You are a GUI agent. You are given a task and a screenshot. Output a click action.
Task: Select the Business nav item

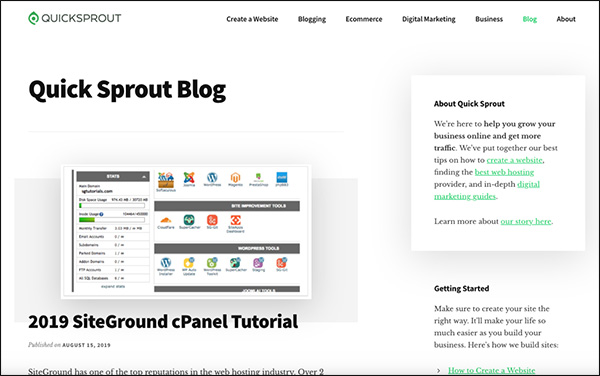click(489, 19)
